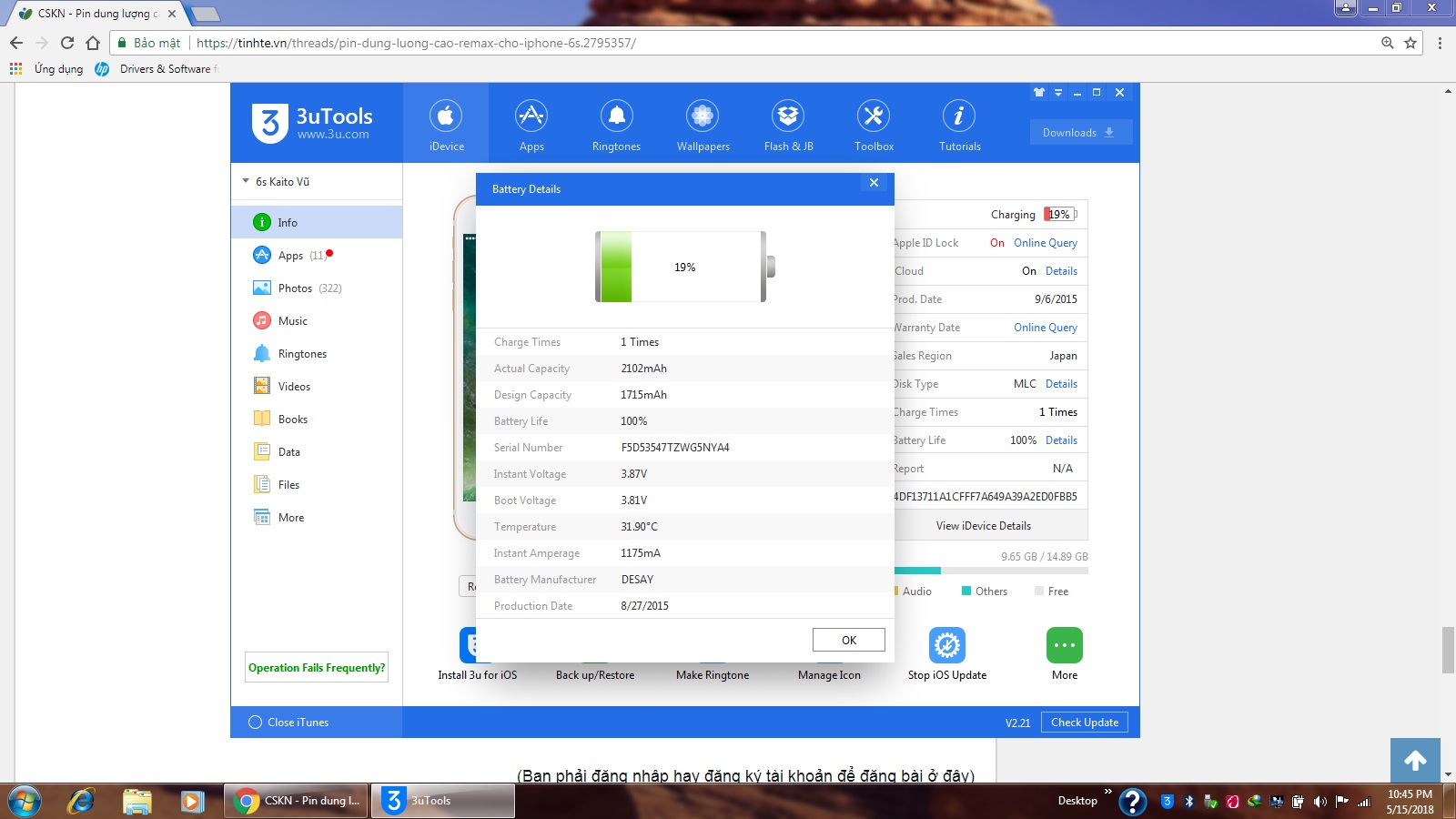
Task: Open Photos (322) in sidebar
Action: tap(317, 288)
